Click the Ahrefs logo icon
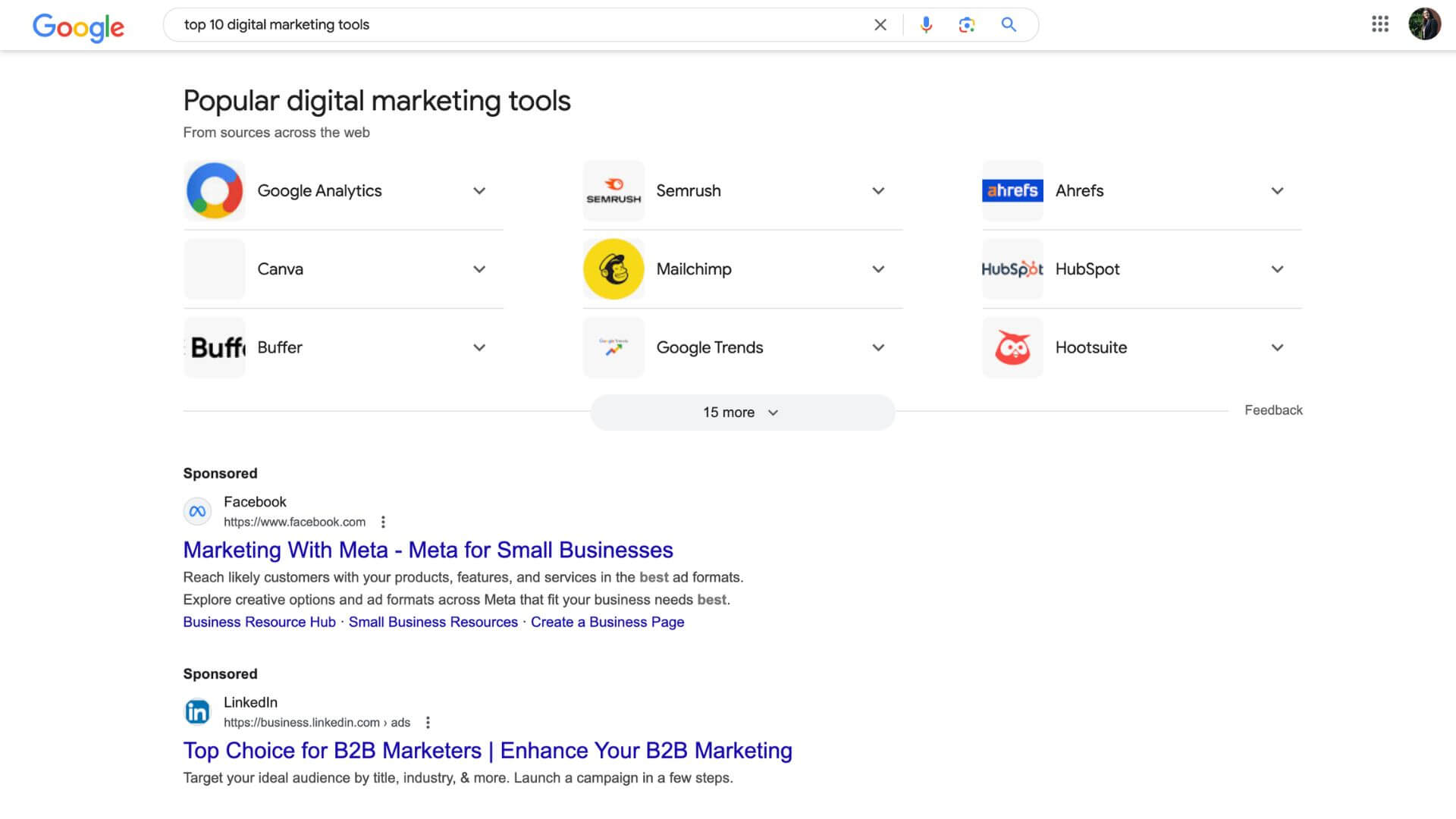The height and width of the screenshot is (819, 1456). (1012, 190)
